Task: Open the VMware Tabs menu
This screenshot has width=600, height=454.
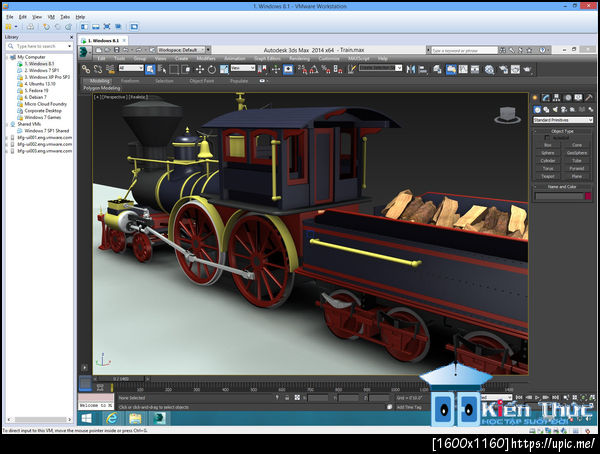Action: click(64, 17)
